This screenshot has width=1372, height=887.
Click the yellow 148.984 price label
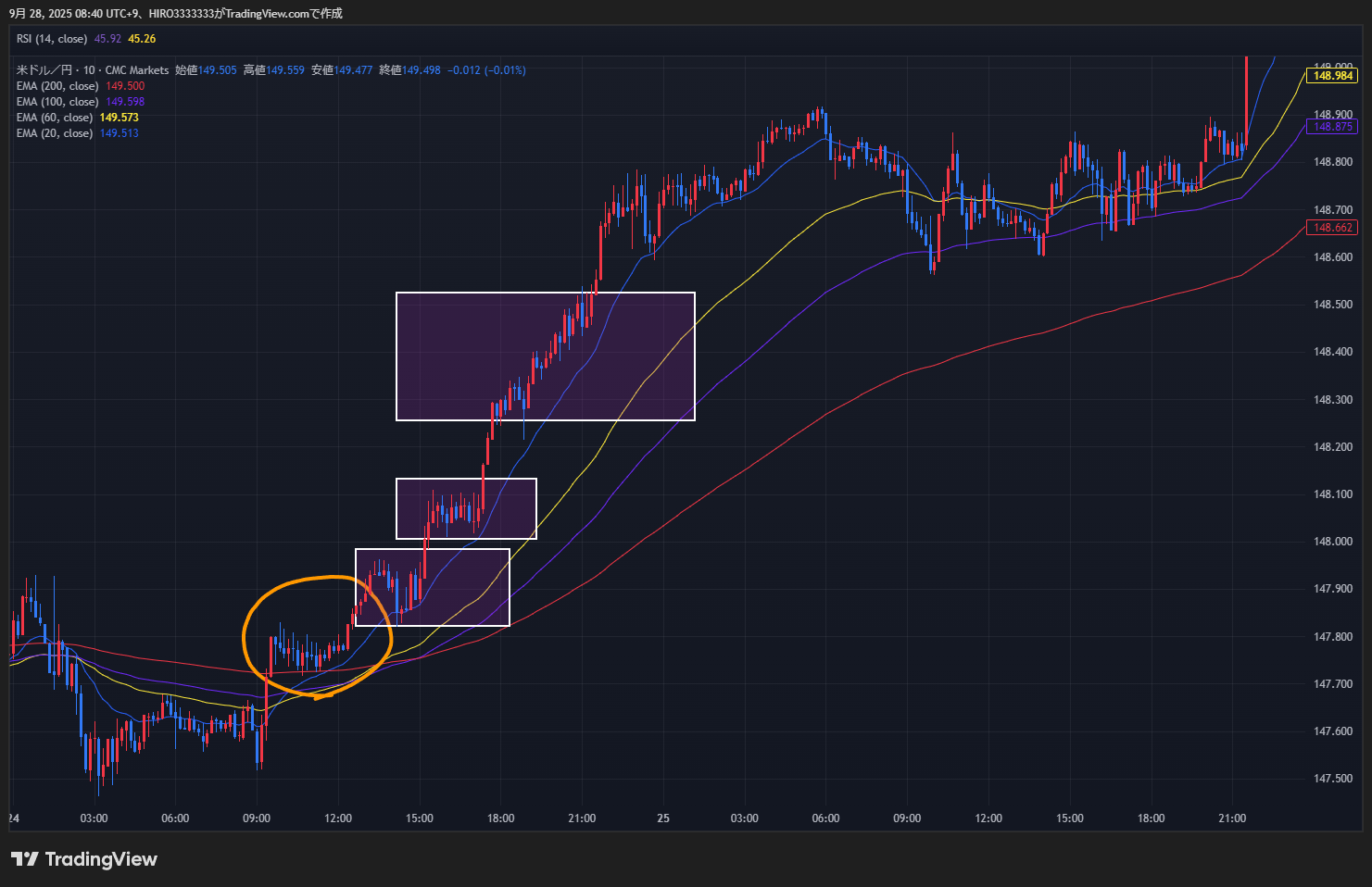[x=1332, y=76]
